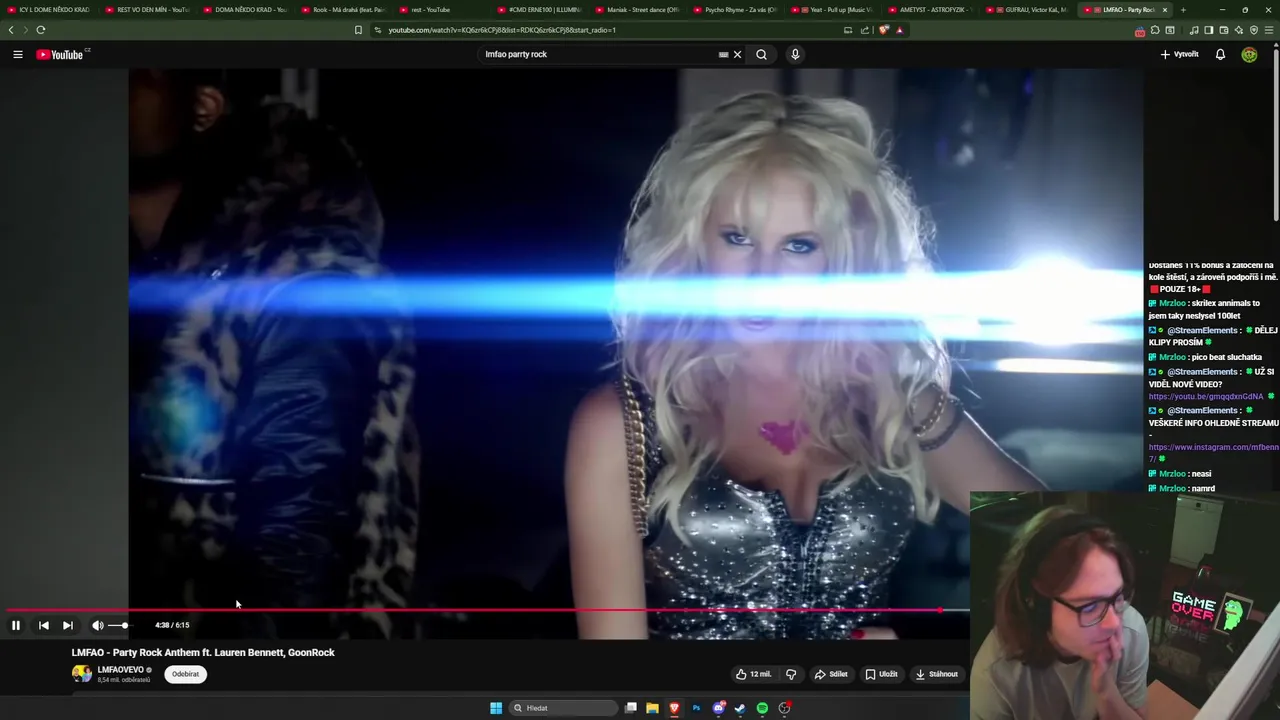
Task: Open the Brave VPN shield icon
Action: pos(1254,30)
